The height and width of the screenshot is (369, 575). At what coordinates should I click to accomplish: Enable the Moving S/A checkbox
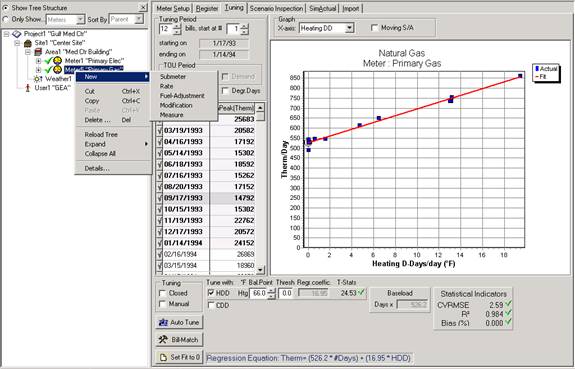pyautogui.click(x=374, y=28)
